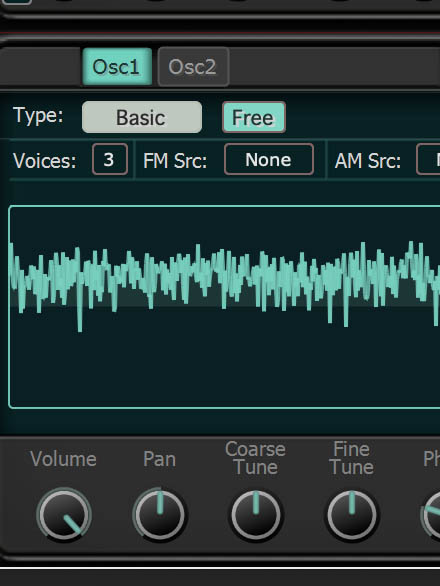Adjust the Volume knob

(x=64, y=515)
